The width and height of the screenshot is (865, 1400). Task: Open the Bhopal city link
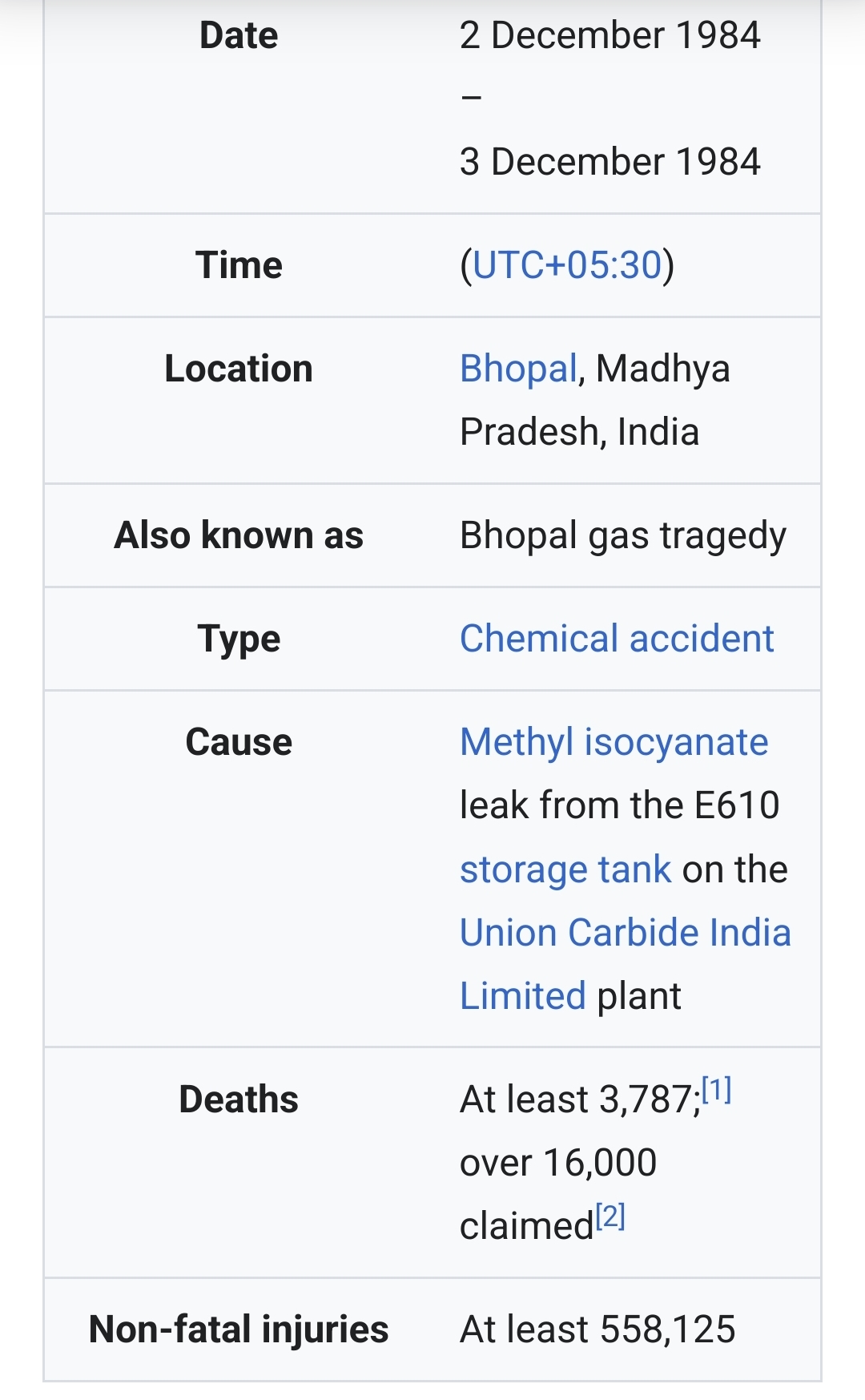click(518, 369)
